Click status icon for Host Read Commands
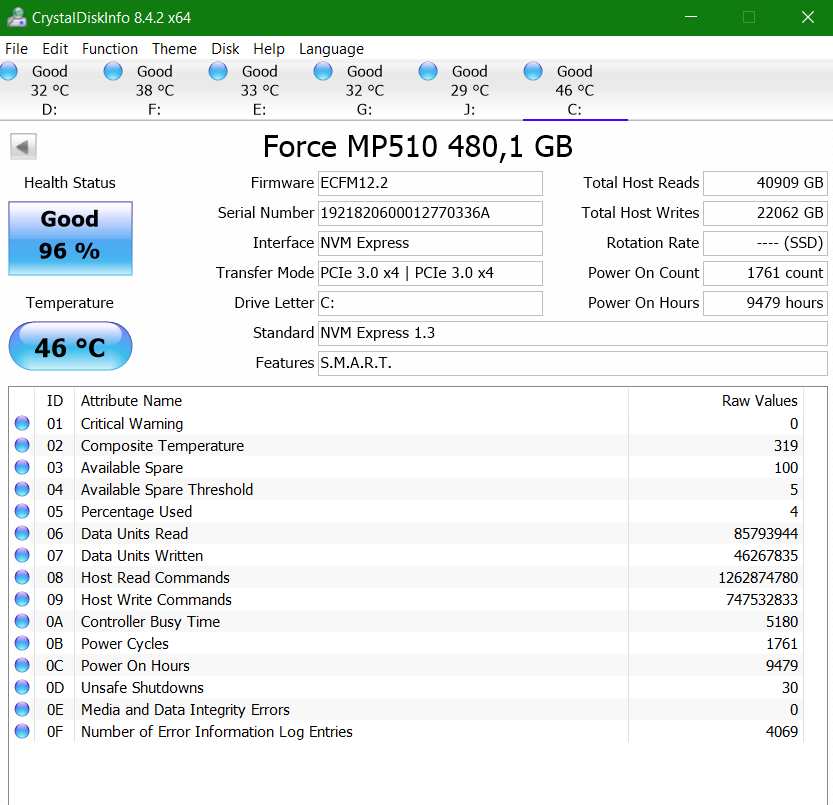The height and width of the screenshot is (805, 833). (22, 577)
